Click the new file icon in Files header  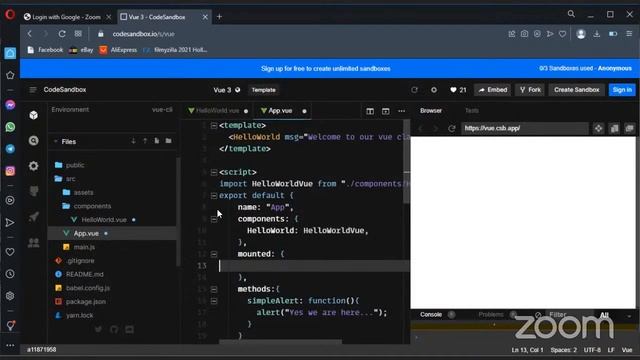(x=157, y=141)
